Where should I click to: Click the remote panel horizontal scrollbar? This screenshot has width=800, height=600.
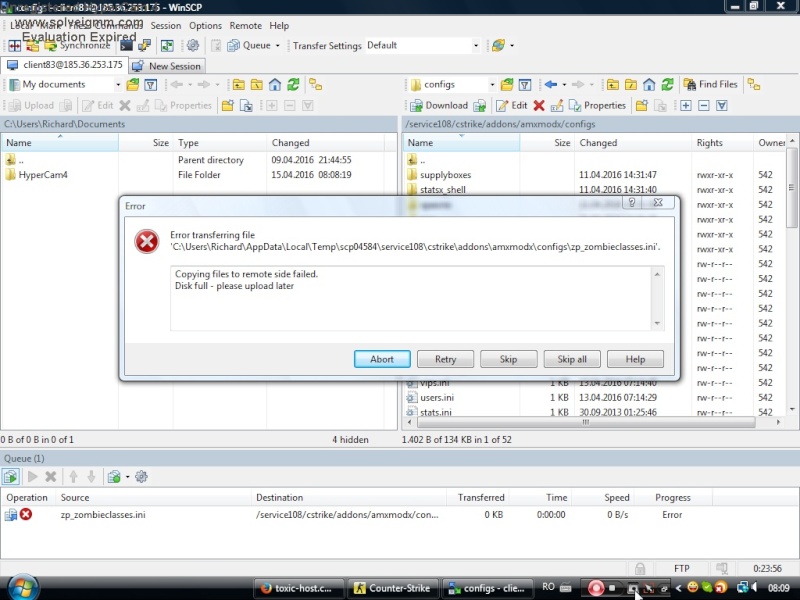click(x=586, y=422)
